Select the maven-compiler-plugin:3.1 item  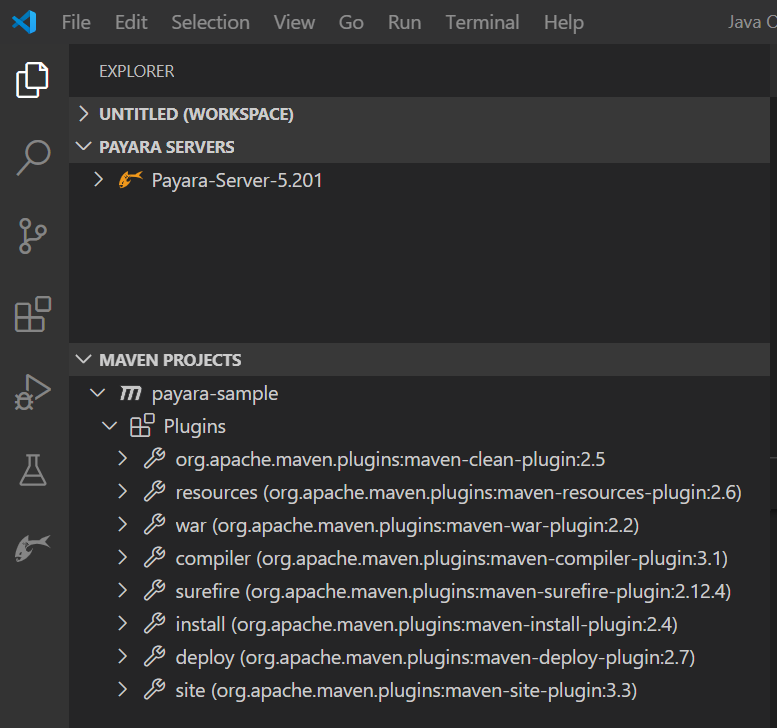pos(451,558)
